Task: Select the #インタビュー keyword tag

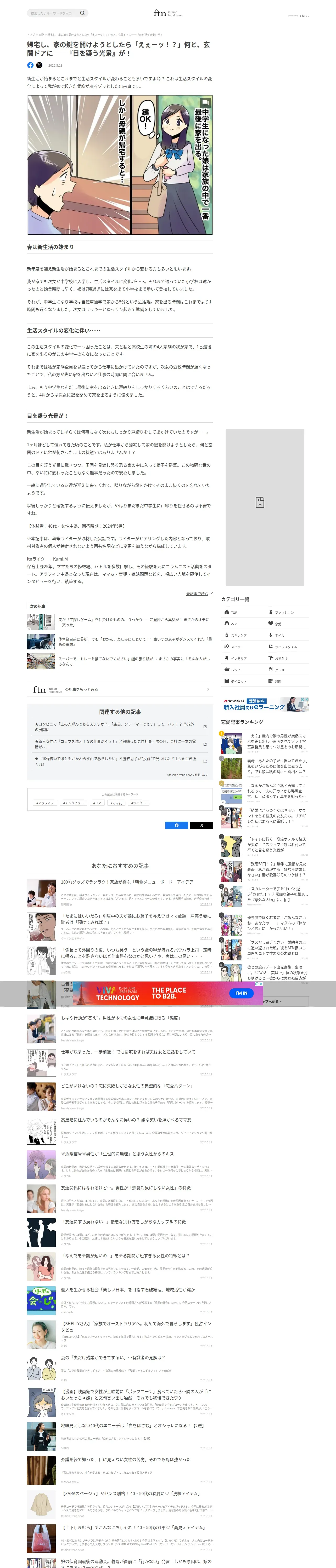Action: click(73, 803)
